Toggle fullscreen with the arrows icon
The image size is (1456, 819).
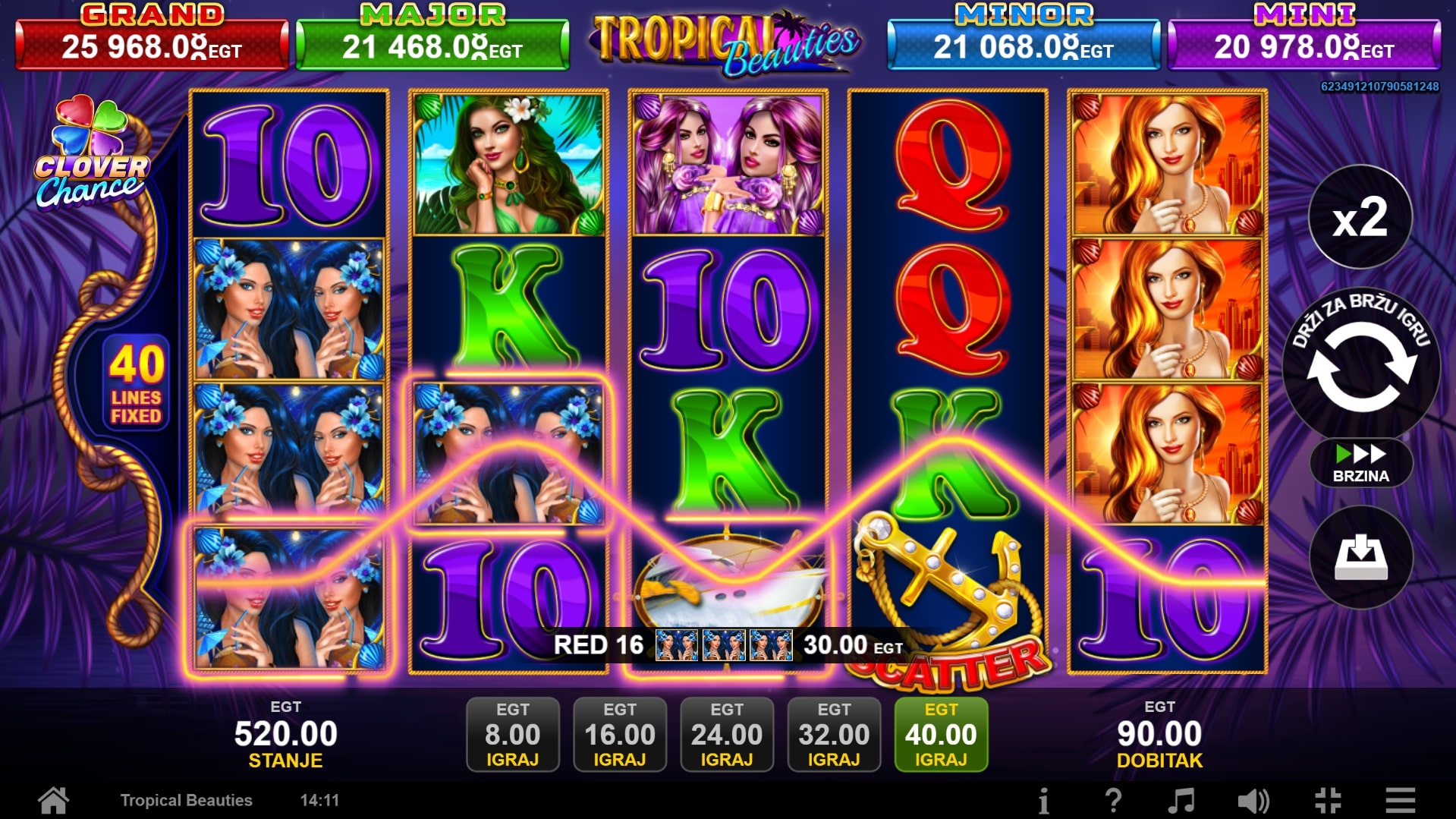coord(1328,800)
